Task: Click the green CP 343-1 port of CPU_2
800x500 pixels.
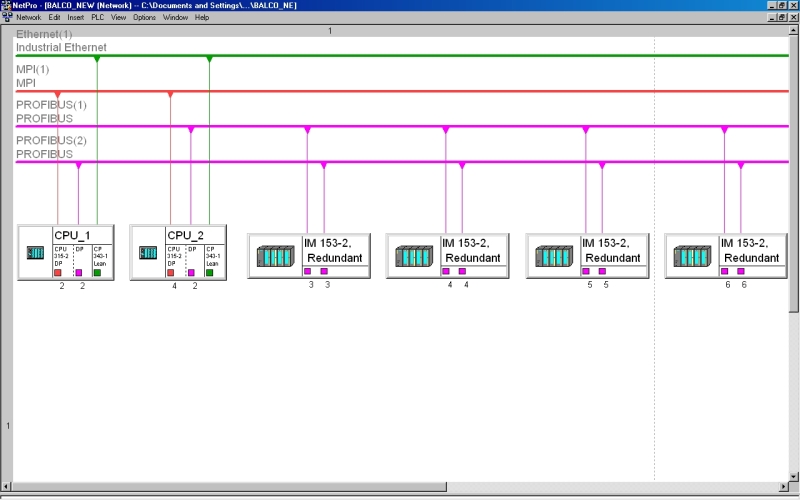Action: coord(209,272)
